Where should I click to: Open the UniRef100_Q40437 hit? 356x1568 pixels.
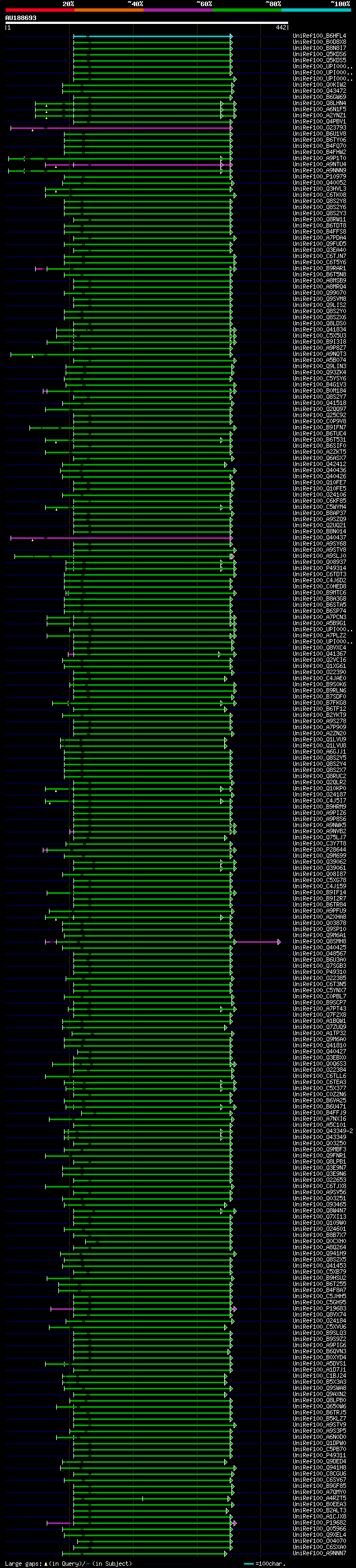click(x=319, y=538)
